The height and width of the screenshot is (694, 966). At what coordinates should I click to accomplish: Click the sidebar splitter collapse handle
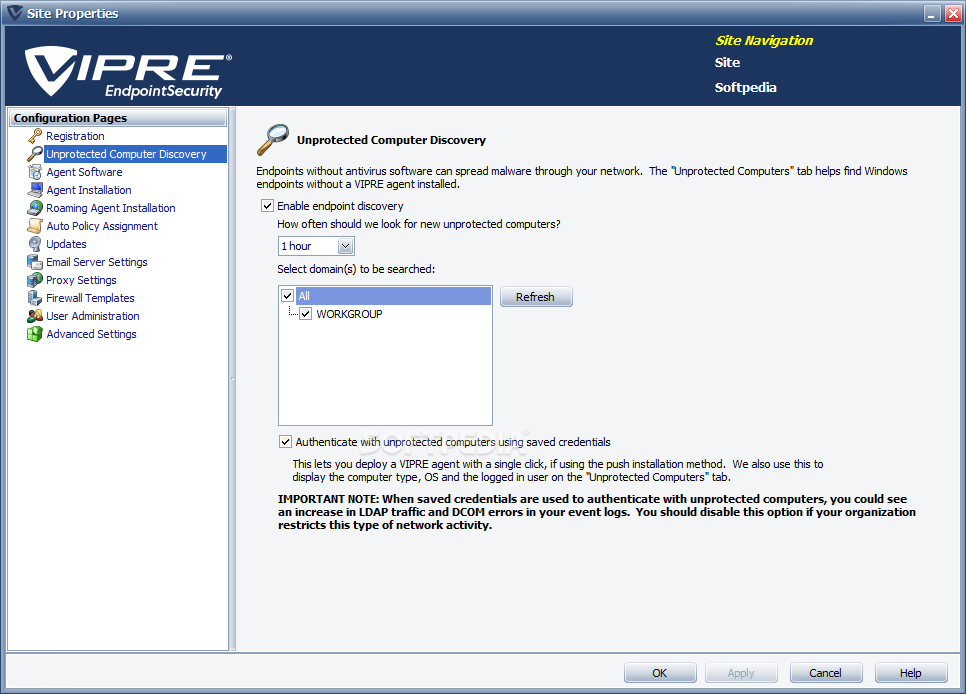click(x=232, y=378)
